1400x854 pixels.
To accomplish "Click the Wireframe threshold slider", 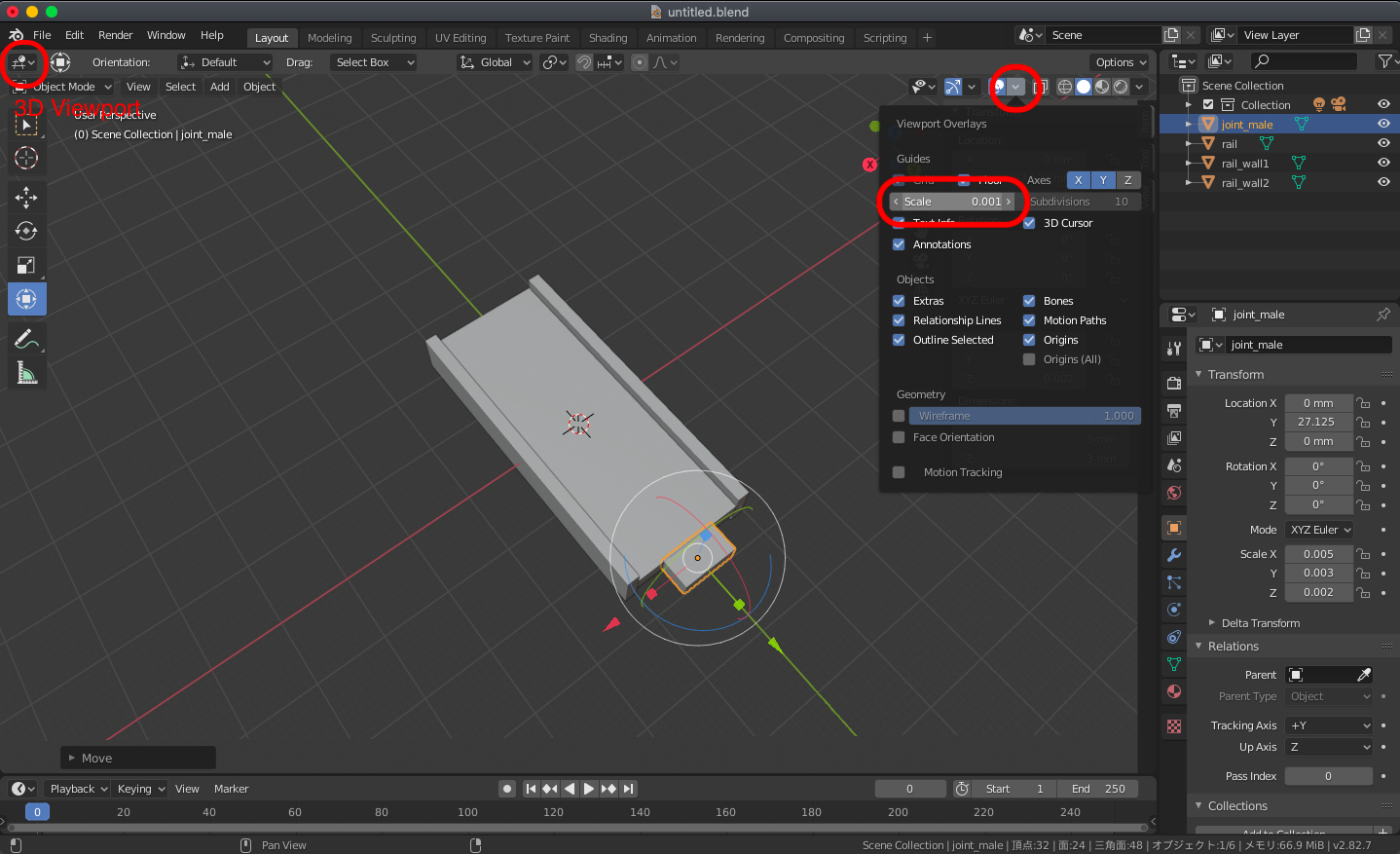I will pos(1025,416).
